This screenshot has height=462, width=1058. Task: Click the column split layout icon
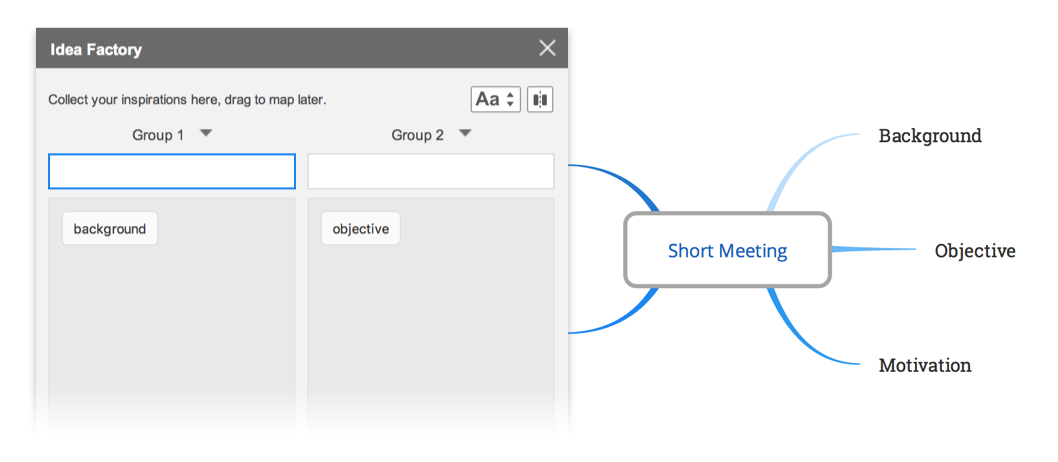coord(540,99)
